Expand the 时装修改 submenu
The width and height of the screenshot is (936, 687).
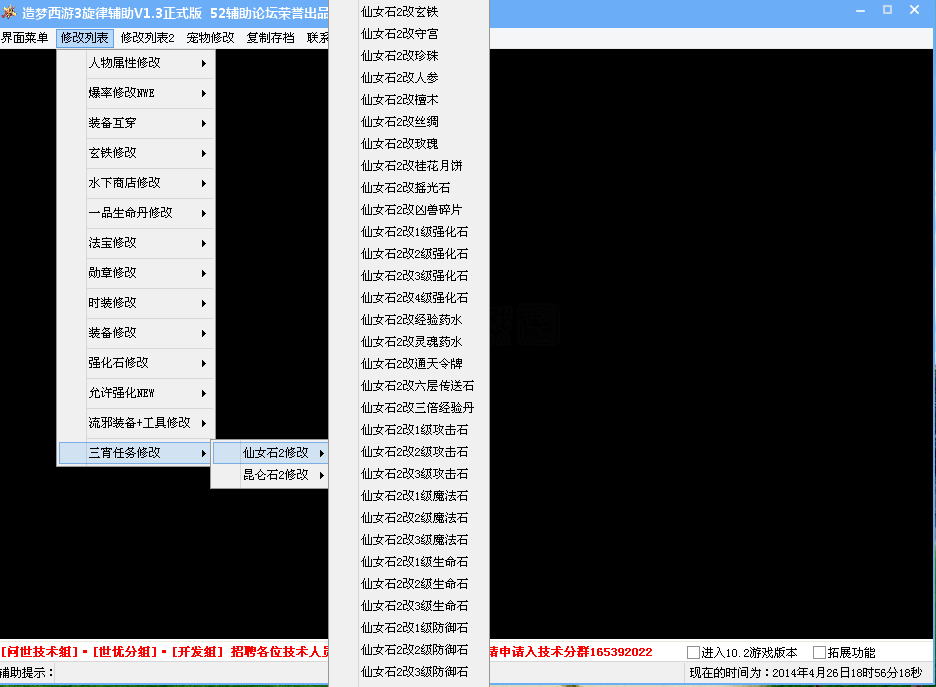coord(136,303)
